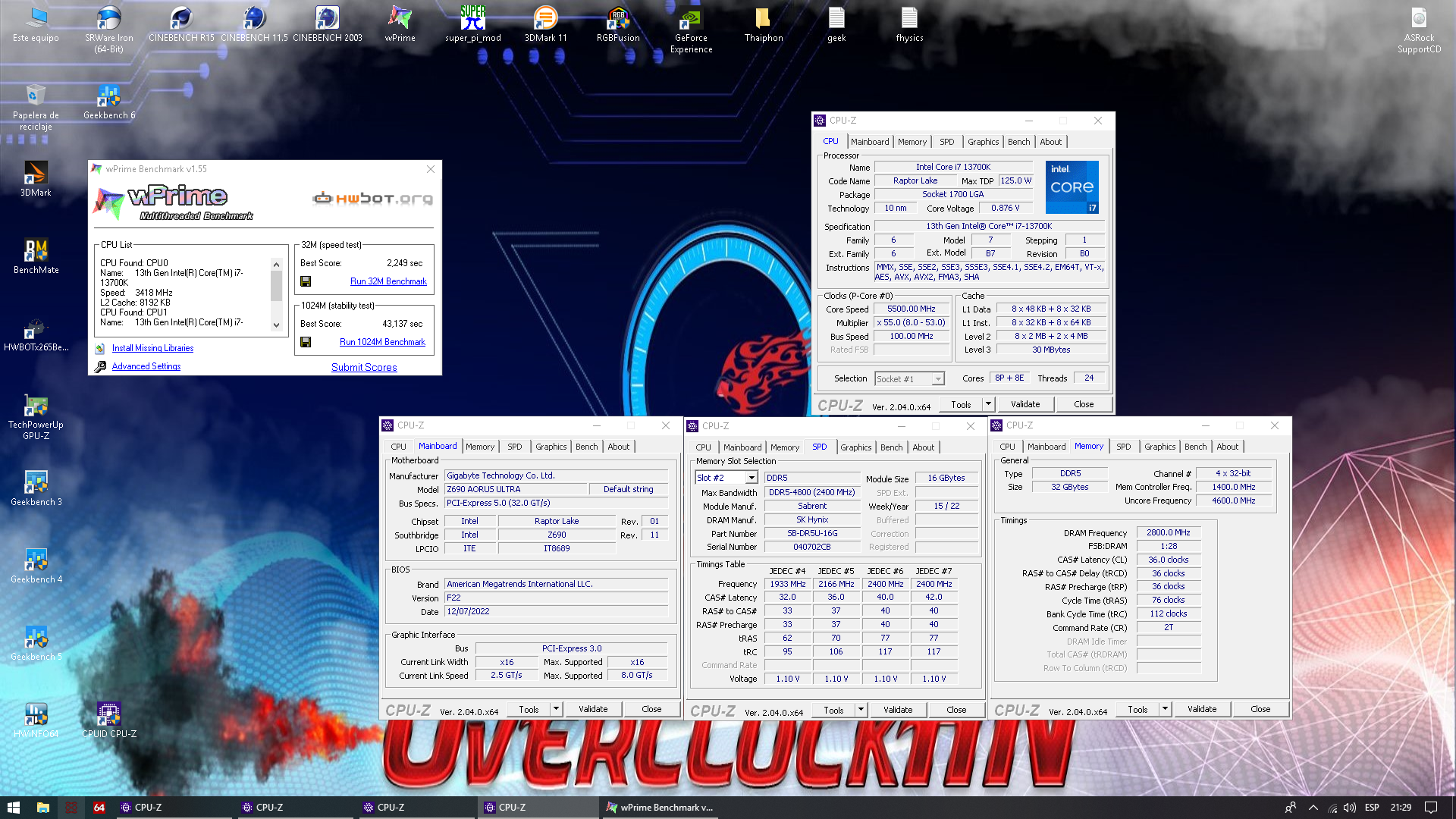Click Validate in top CPU-Z window
Viewport: 1456px width, 819px height.
click(1025, 404)
